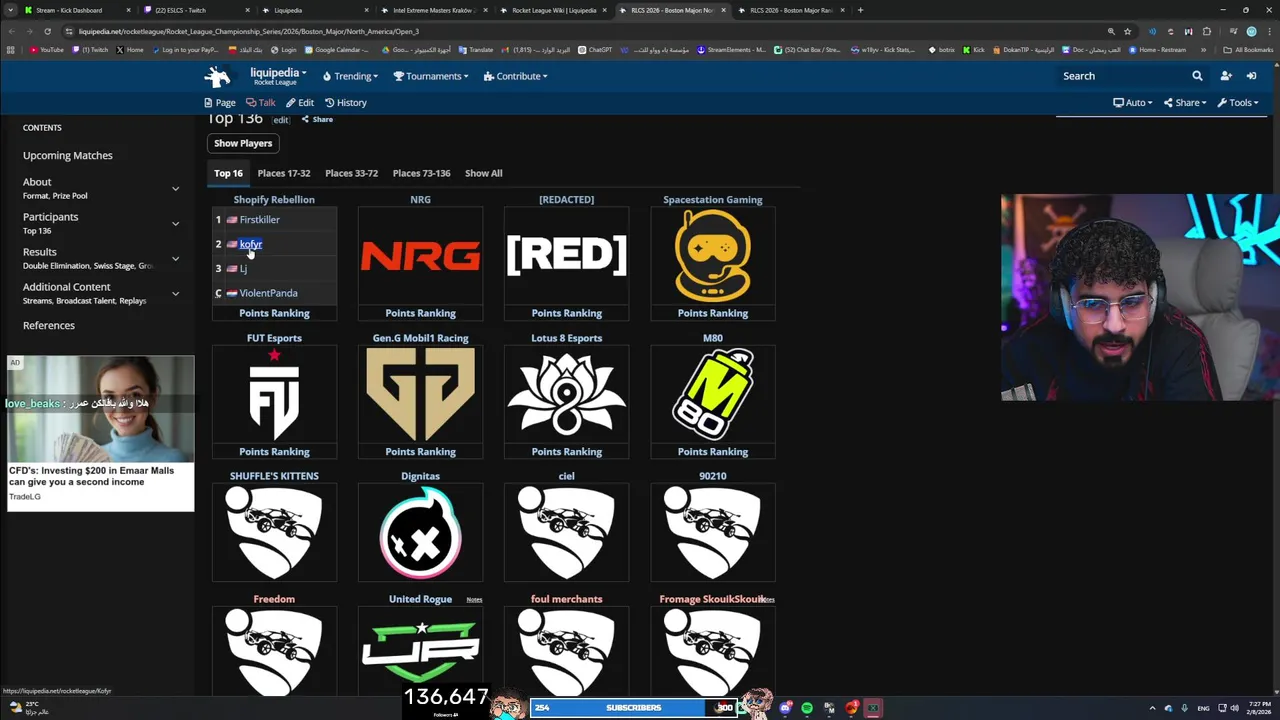Open the foul merchants team link
Screen dimensions: 1280x720
[566, 599]
